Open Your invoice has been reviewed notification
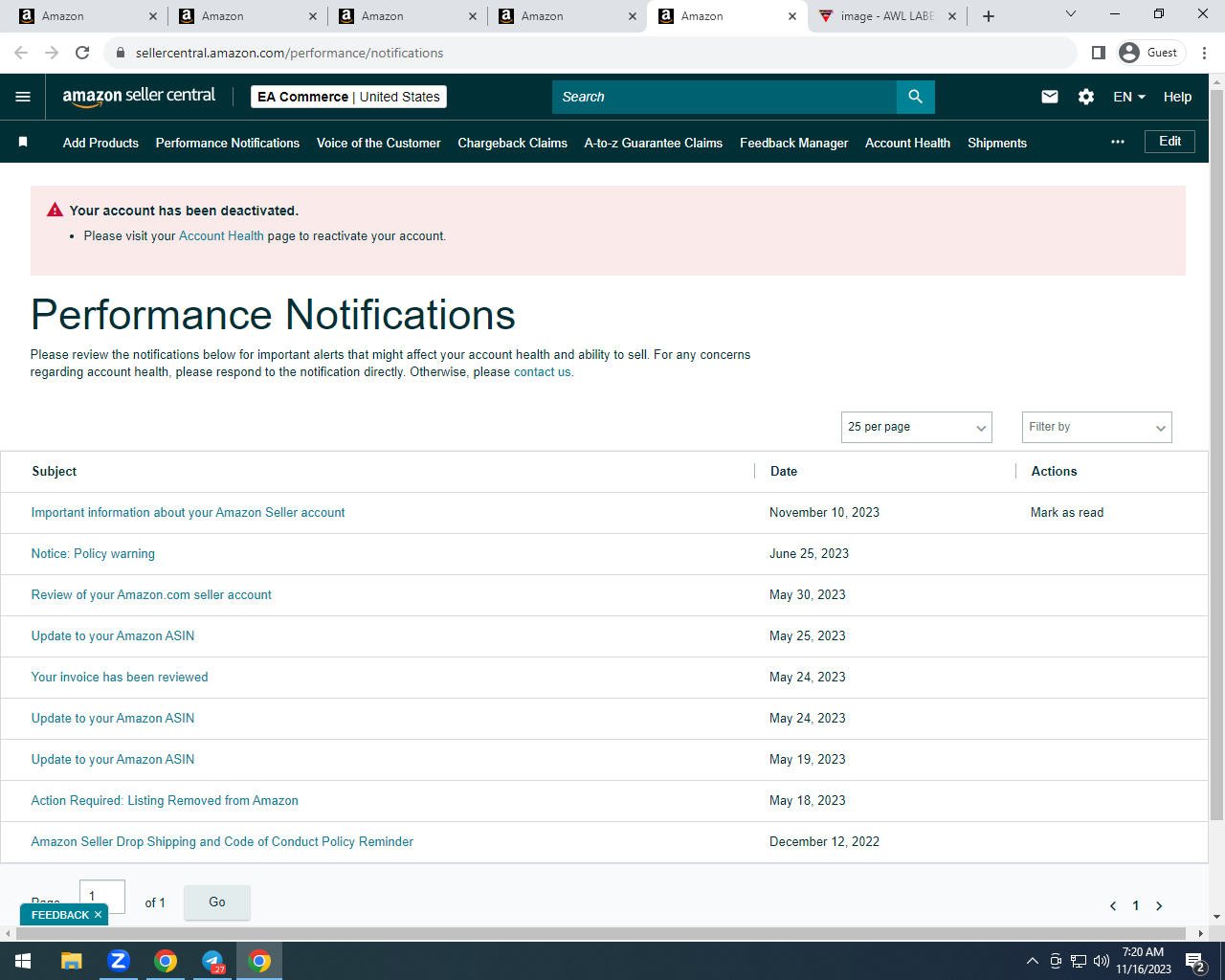 (x=120, y=678)
